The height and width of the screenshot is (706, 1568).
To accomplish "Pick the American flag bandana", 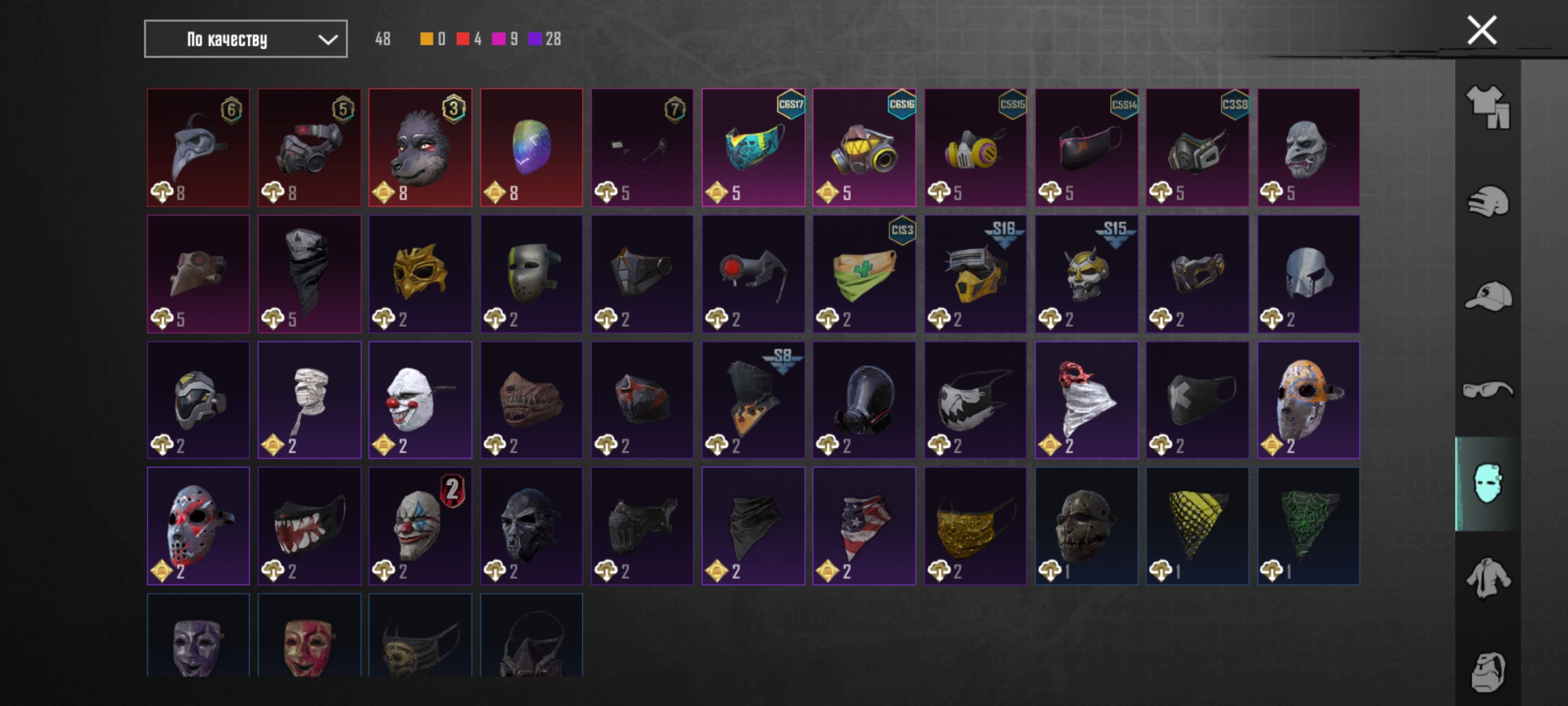I will coord(864,526).
